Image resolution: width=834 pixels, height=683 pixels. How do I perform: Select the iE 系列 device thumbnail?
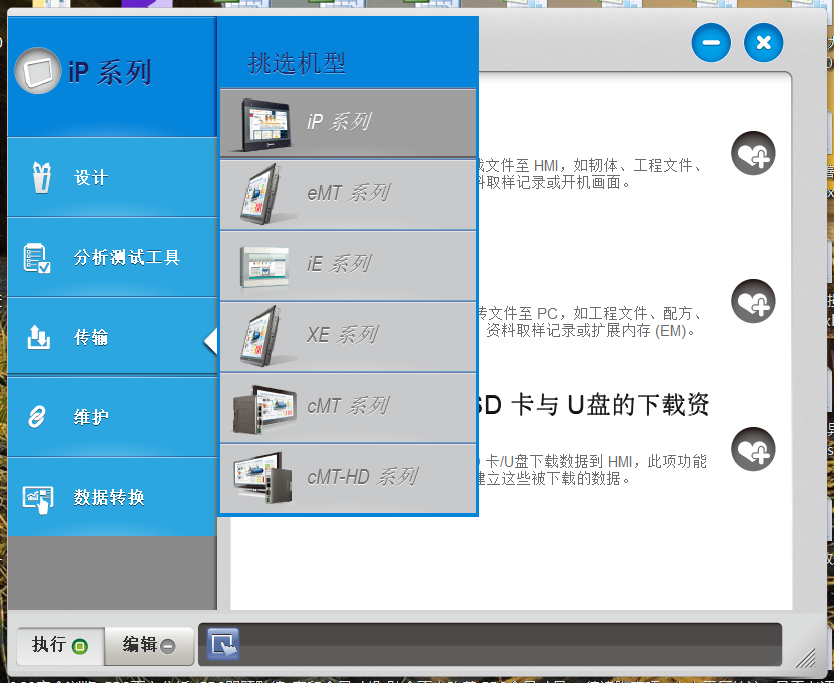(x=265, y=265)
